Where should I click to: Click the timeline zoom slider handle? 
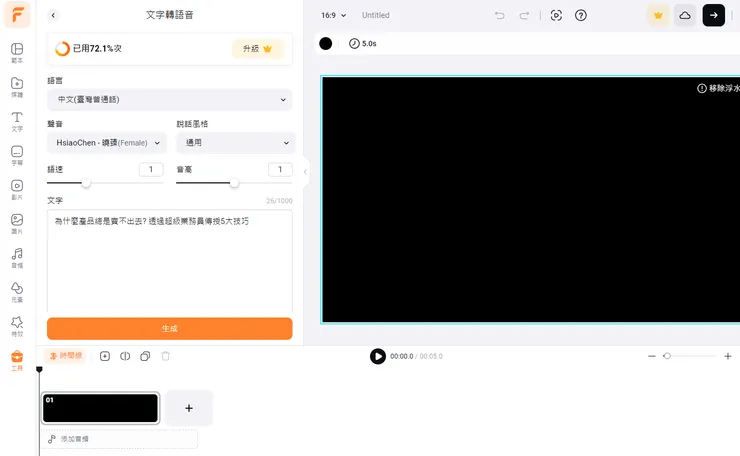(x=667, y=356)
